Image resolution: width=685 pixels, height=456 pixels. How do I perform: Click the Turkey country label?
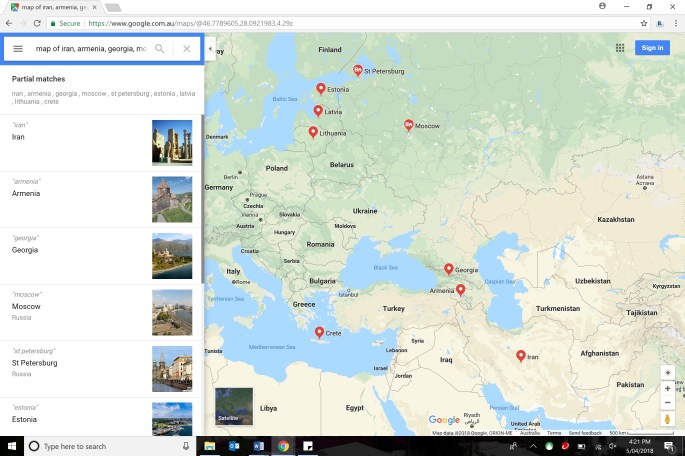tap(394, 308)
